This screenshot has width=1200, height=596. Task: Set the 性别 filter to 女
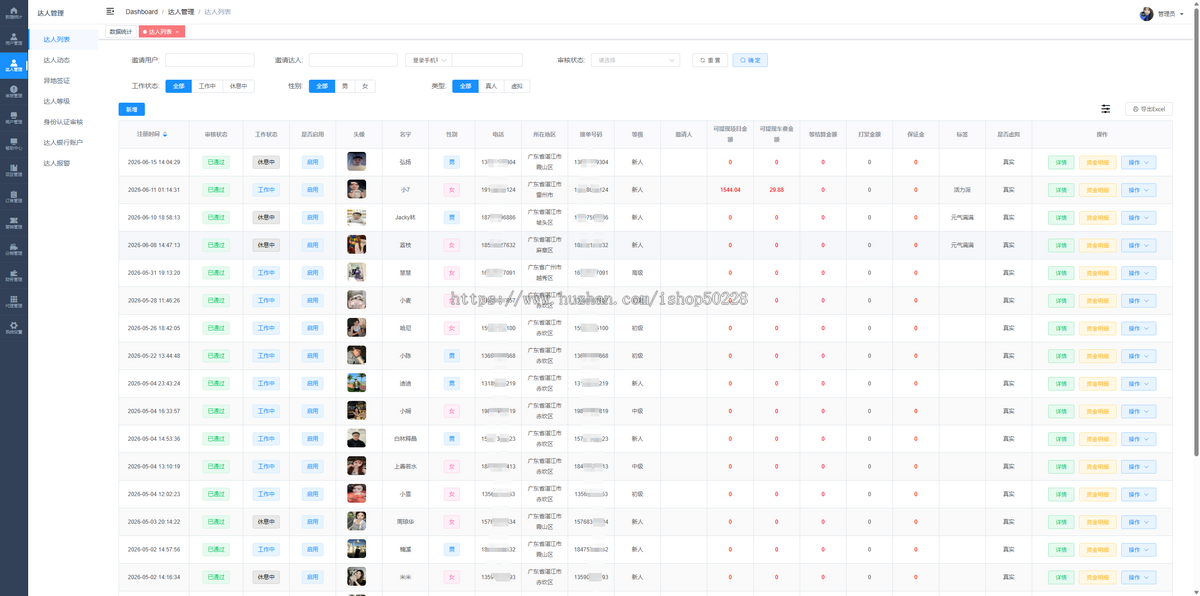pyautogui.click(x=365, y=86)
